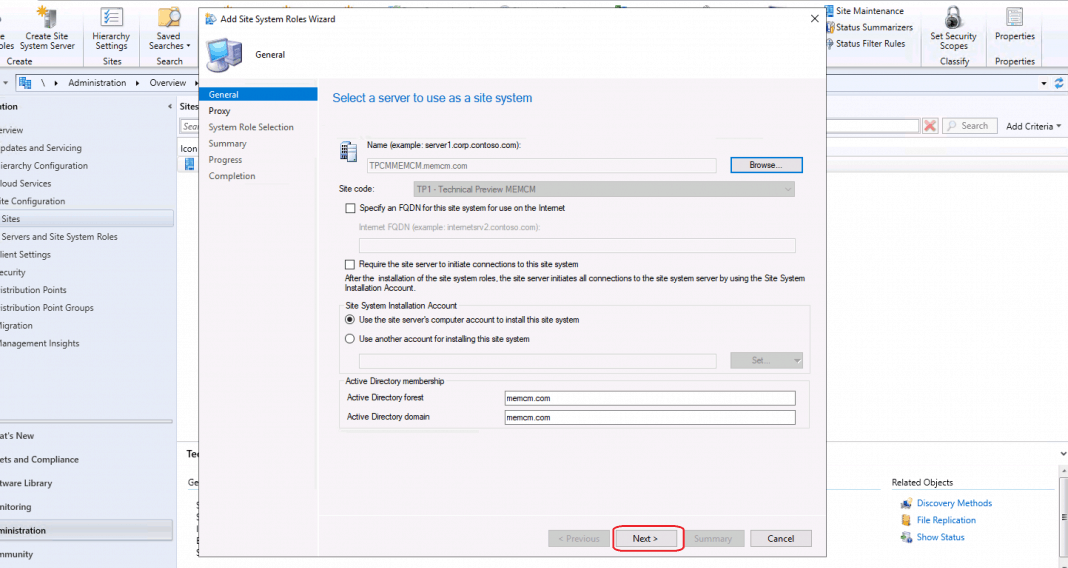Enable Specify an FQDN for Internet checkbox
The image size is (1068, 568).
(x=350, y=208)
